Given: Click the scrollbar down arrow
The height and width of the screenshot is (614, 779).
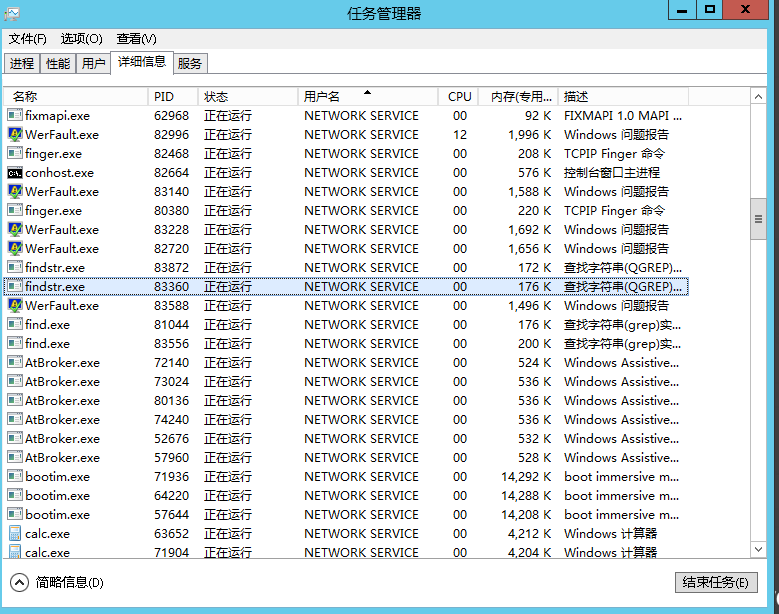Looking at the screenshot, I should [x=758, y=549].
